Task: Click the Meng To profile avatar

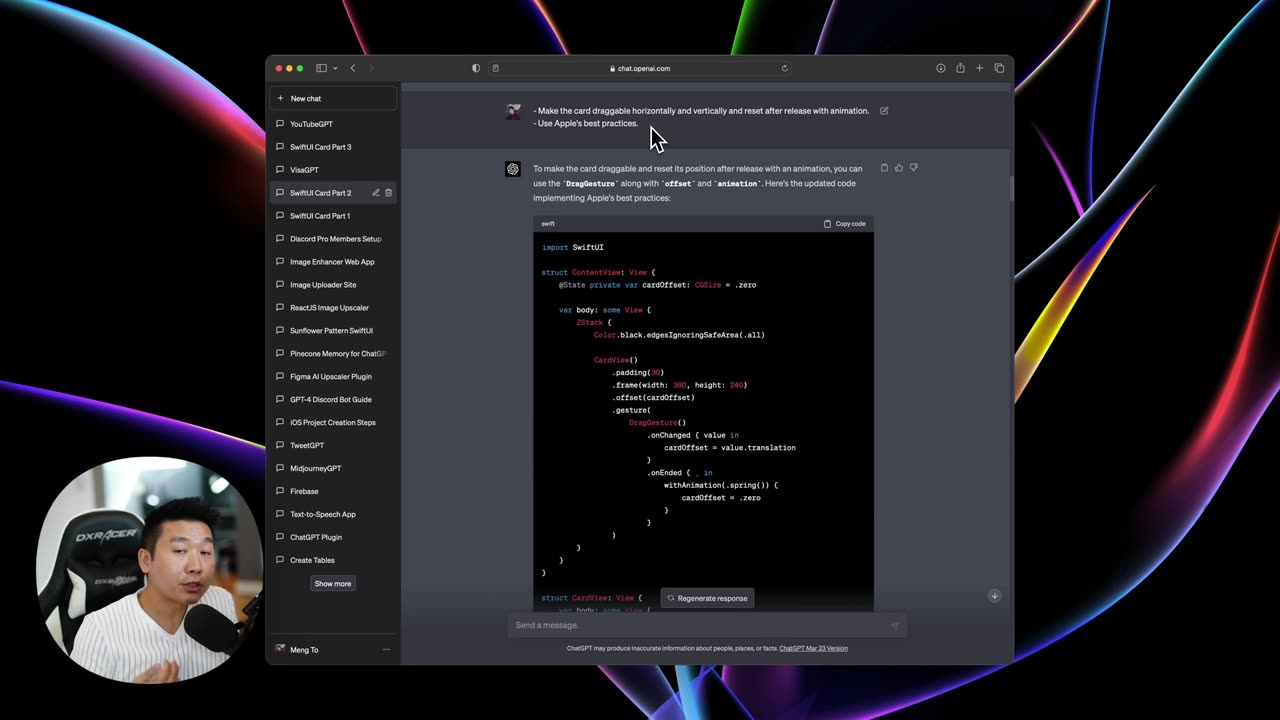Action: [280, 650]
